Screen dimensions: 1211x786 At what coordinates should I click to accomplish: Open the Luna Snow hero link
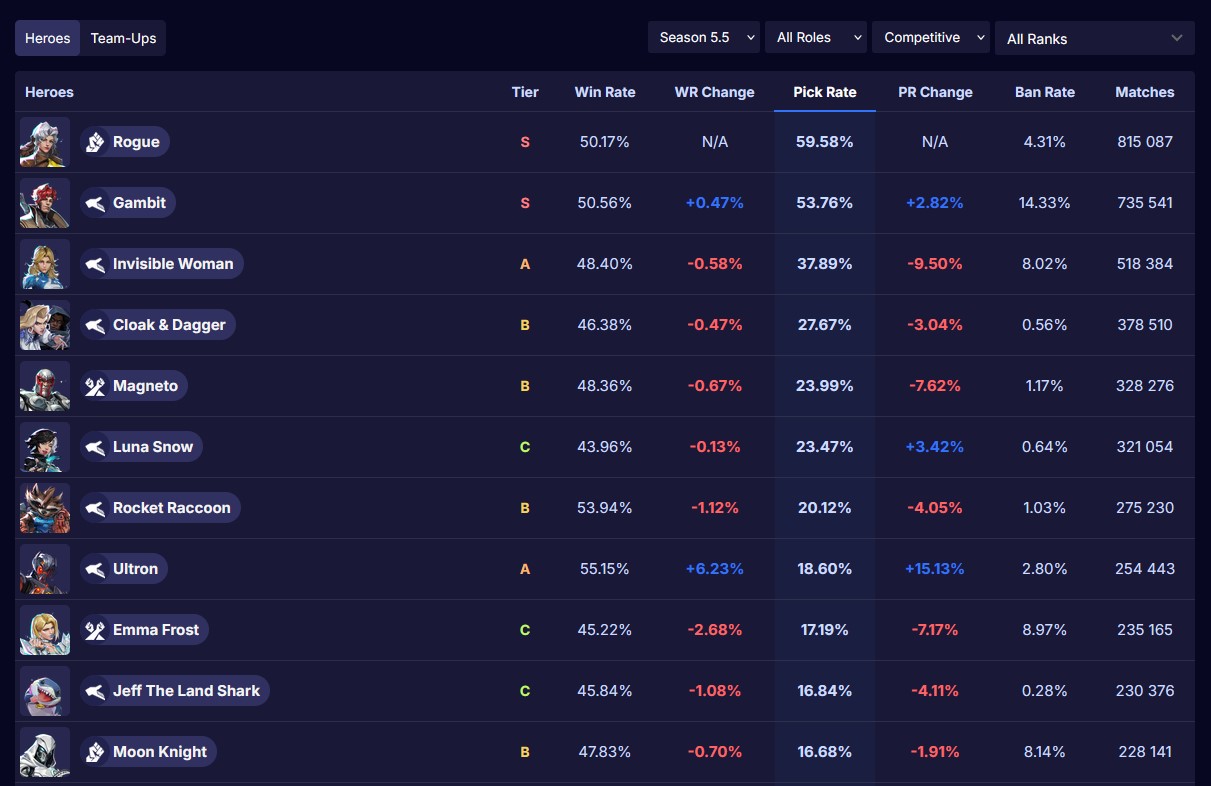(141, 447)
